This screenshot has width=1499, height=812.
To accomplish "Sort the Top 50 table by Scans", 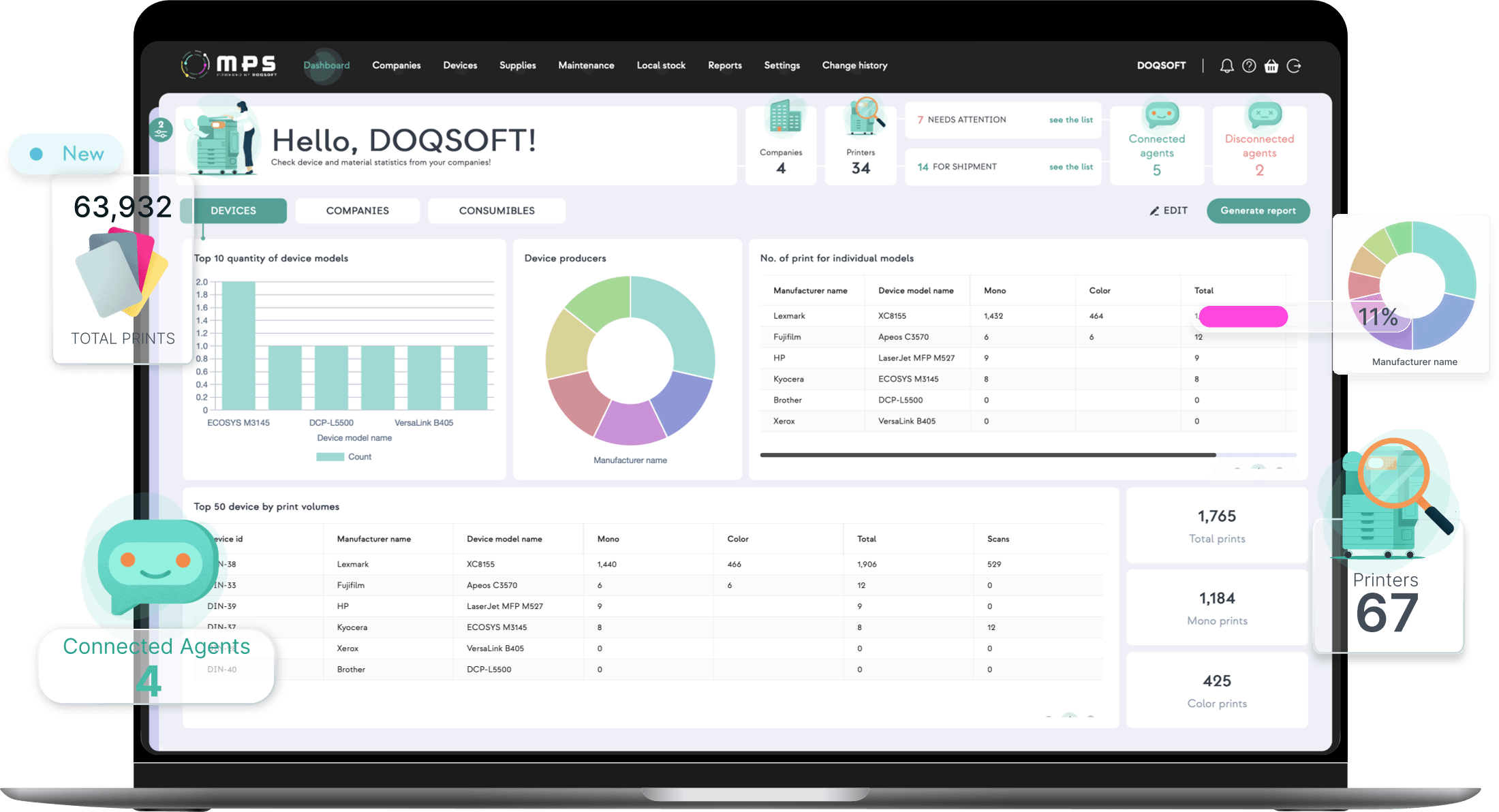I will [x=998, y=539].
